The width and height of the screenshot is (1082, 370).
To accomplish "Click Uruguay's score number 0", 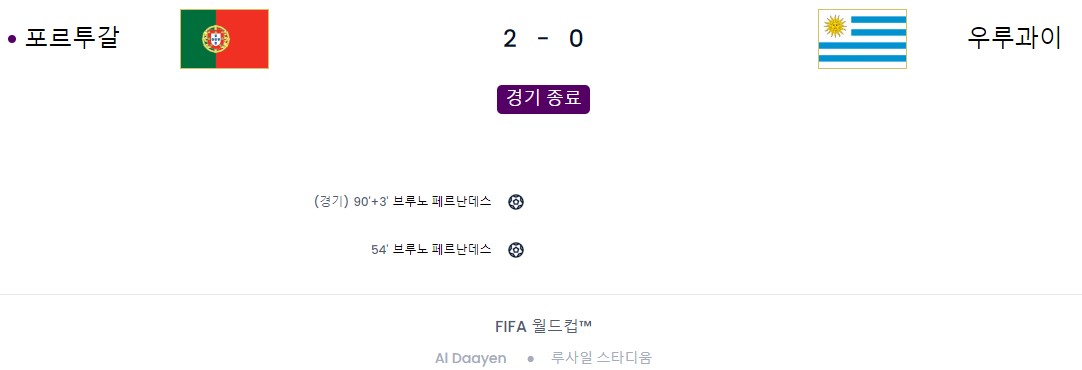I will 576,39.
